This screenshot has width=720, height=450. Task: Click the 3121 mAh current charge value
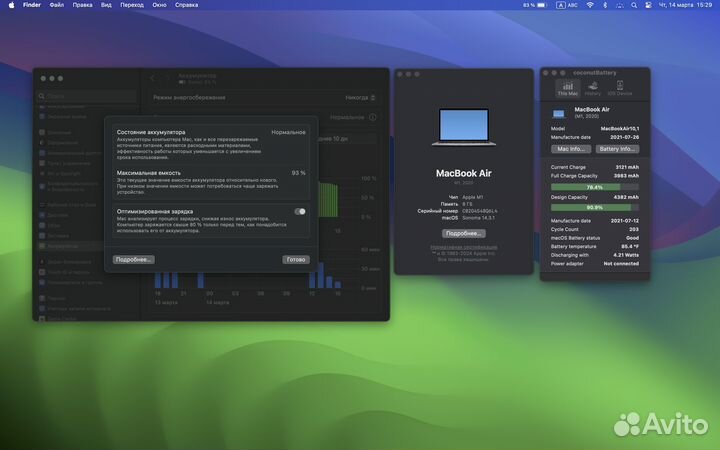(x=627, y=167)
